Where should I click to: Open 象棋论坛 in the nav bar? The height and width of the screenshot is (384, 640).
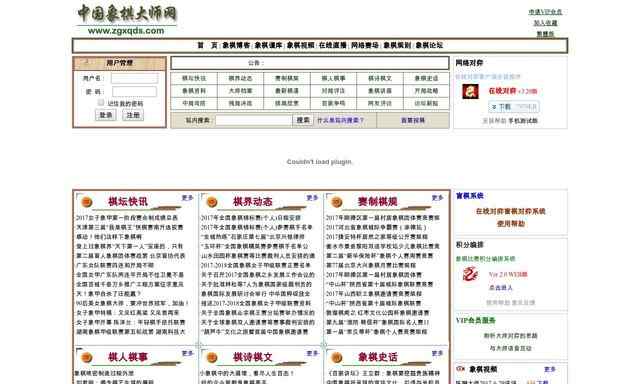(429, 45)
